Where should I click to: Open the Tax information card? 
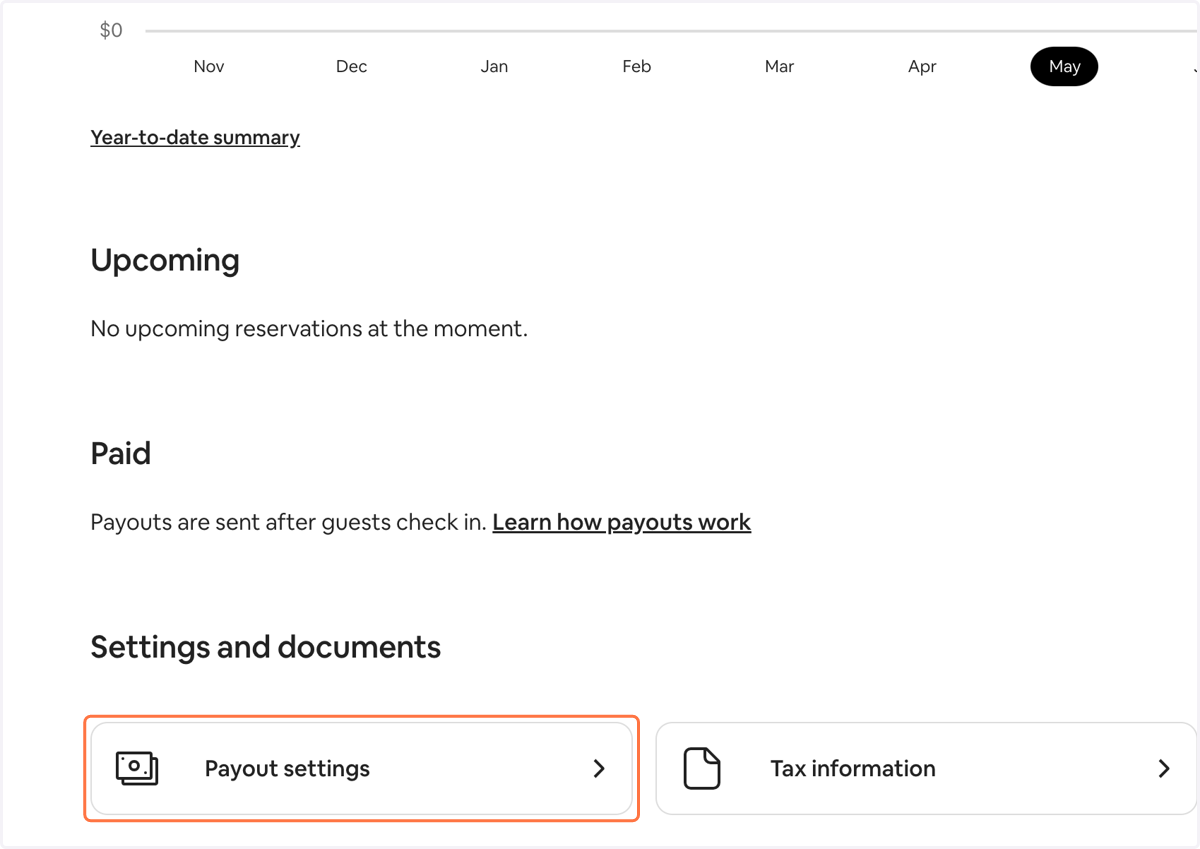926,768
